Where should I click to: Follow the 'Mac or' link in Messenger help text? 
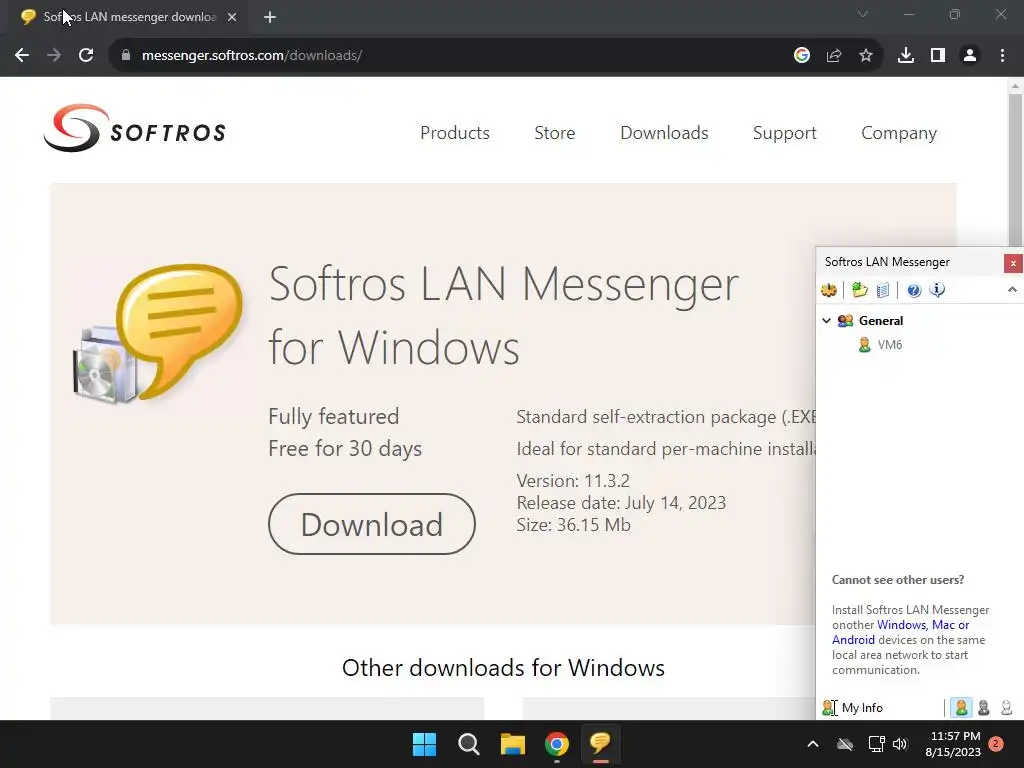(950, 625)
